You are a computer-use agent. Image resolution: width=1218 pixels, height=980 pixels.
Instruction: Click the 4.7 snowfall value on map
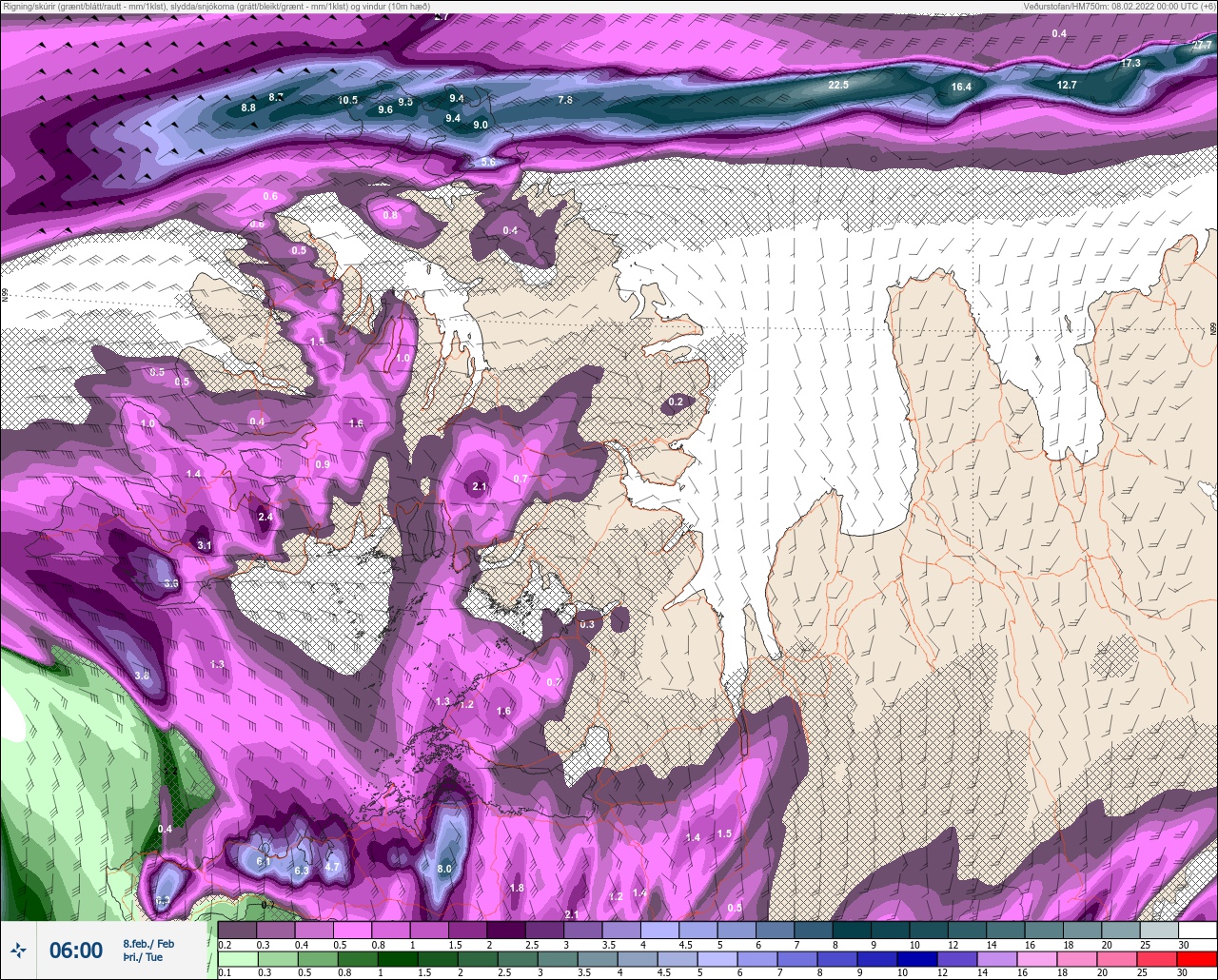click(332, 867)
